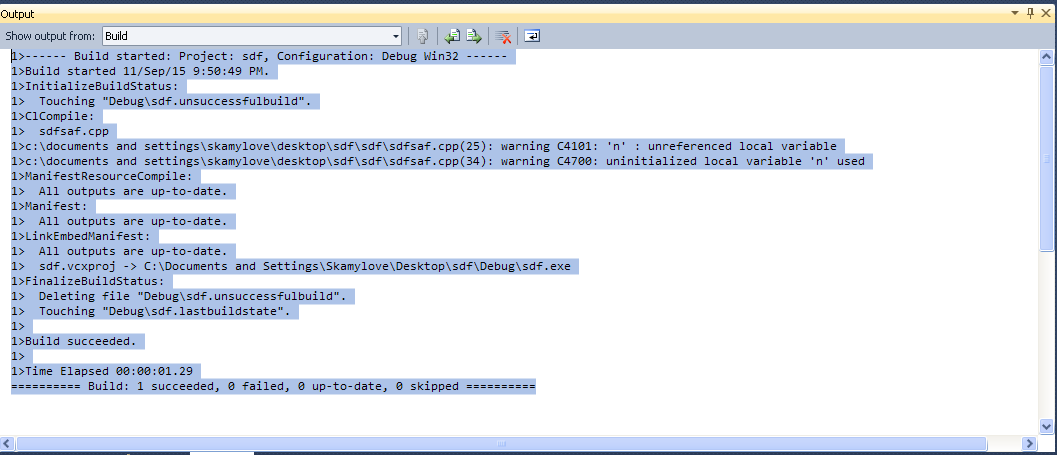Screen dimensions: 1057x455
Task: Select the warning C4101 unreferenced variable line
Action: 424,146
